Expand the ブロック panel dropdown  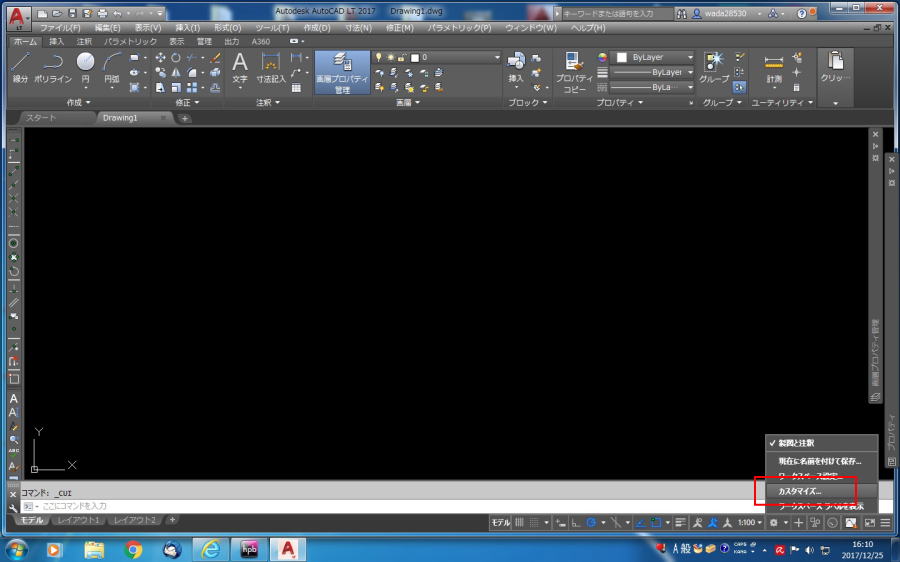point(527,102)
